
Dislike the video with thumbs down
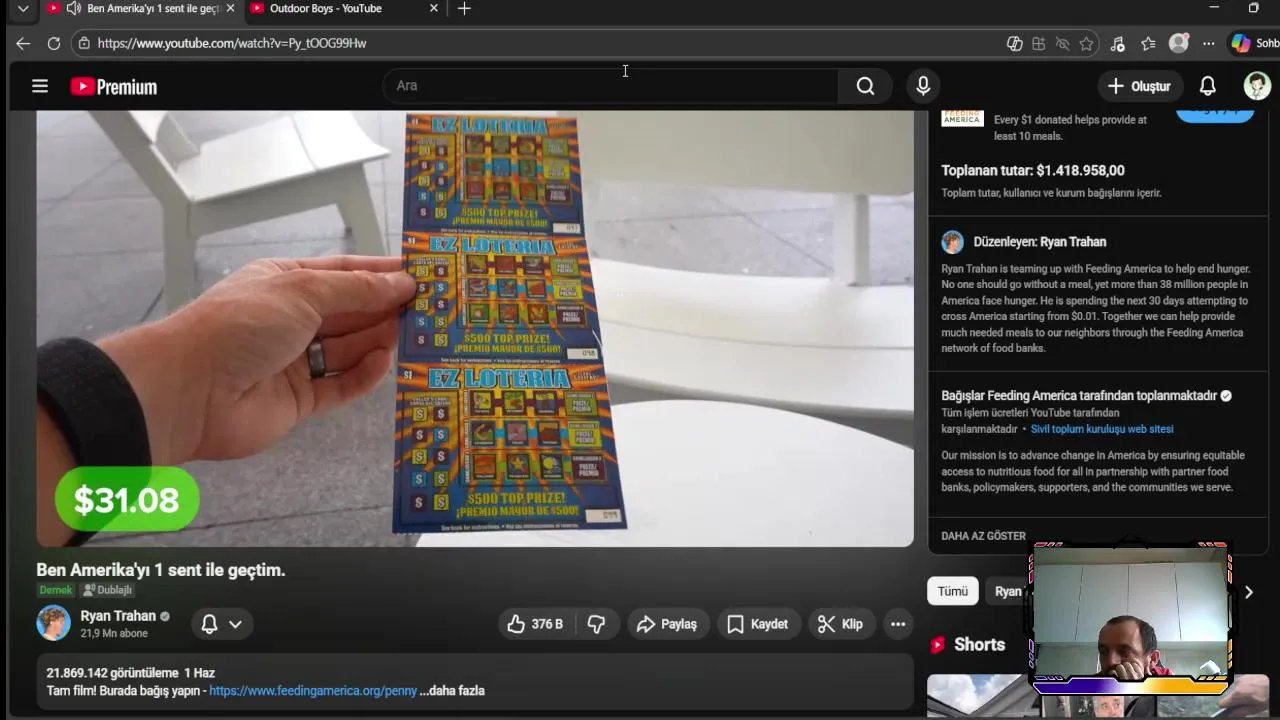[x=596, y=624]
